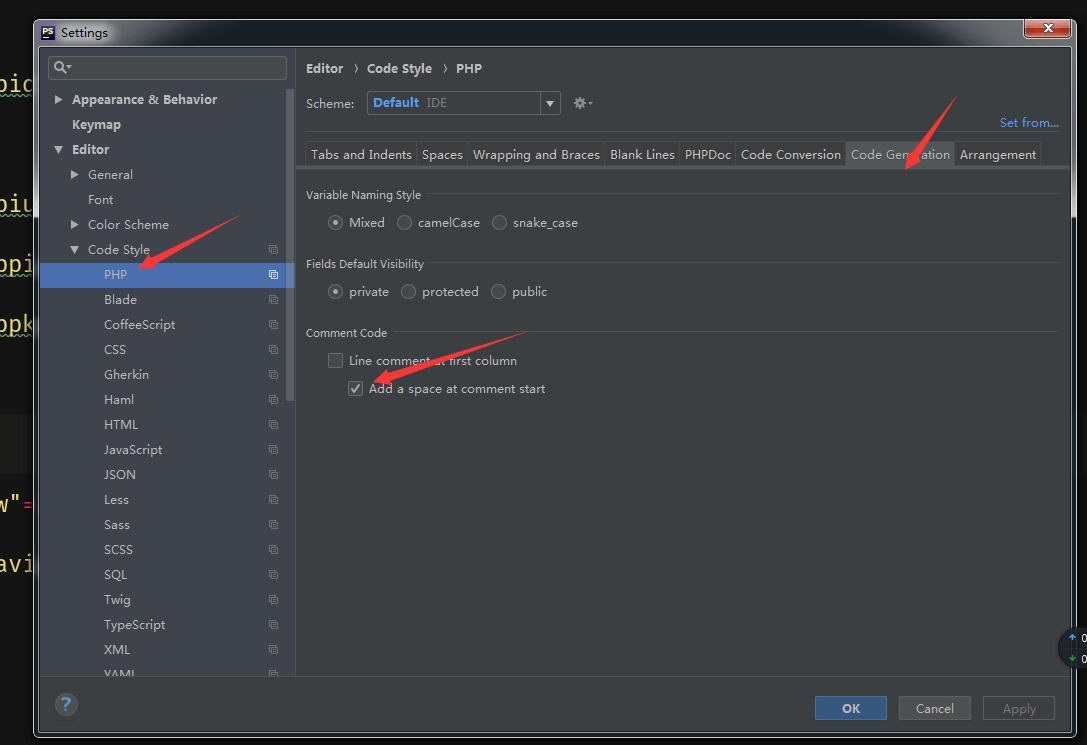Screen dimensions: 1087x745
Task: Click the project-level icon beside SCSS
Action: 274,550
